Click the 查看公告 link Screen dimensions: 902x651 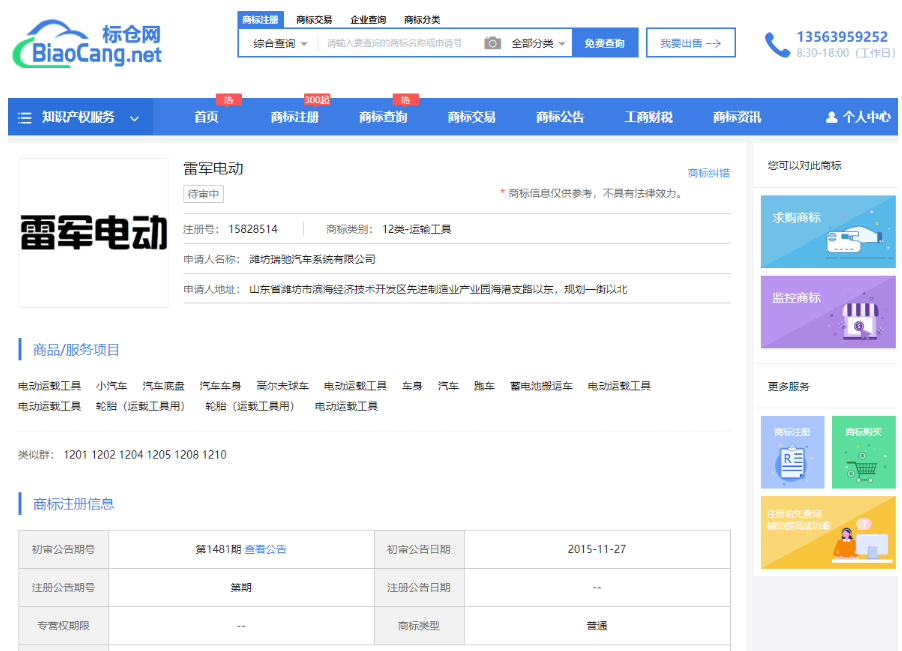[266, 549]
